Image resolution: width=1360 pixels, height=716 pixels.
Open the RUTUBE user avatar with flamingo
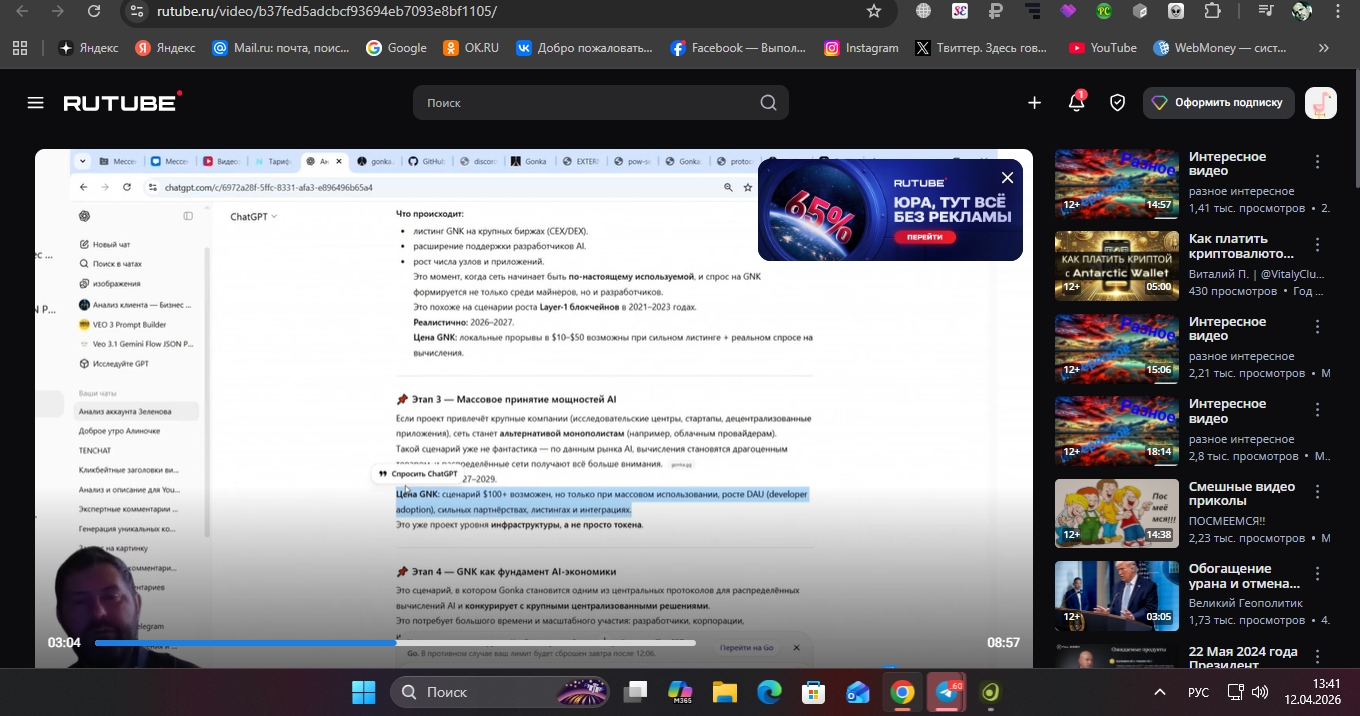[x=1321, y=103]
